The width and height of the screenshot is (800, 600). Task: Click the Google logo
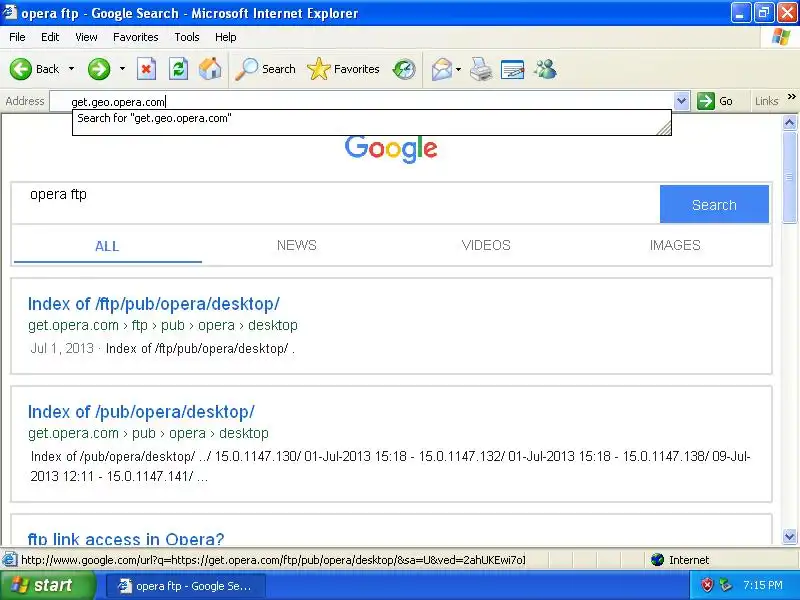tap(391, 148)
